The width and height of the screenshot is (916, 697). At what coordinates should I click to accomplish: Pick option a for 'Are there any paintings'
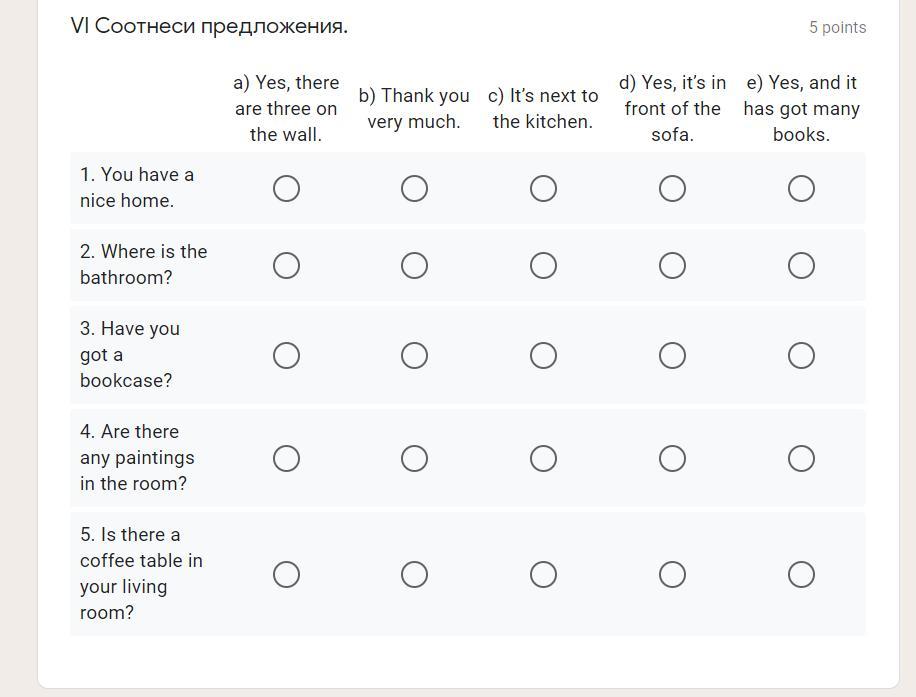pyautogui.click(x=286, y=459)
